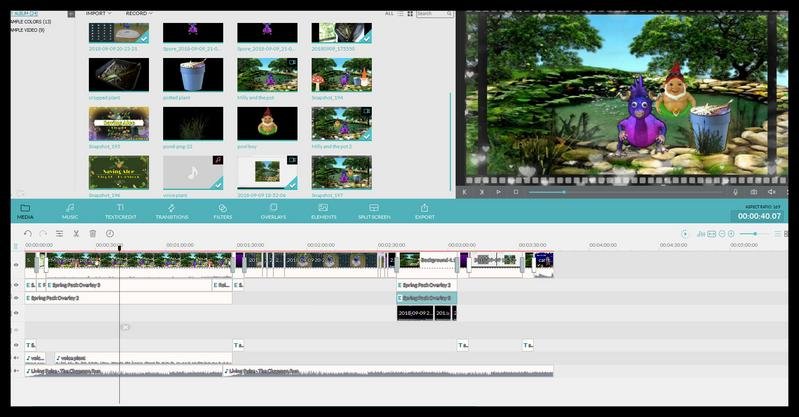
Task: Switch the media library to grid view
Action: pyautogui.click(x=410, y=13)
